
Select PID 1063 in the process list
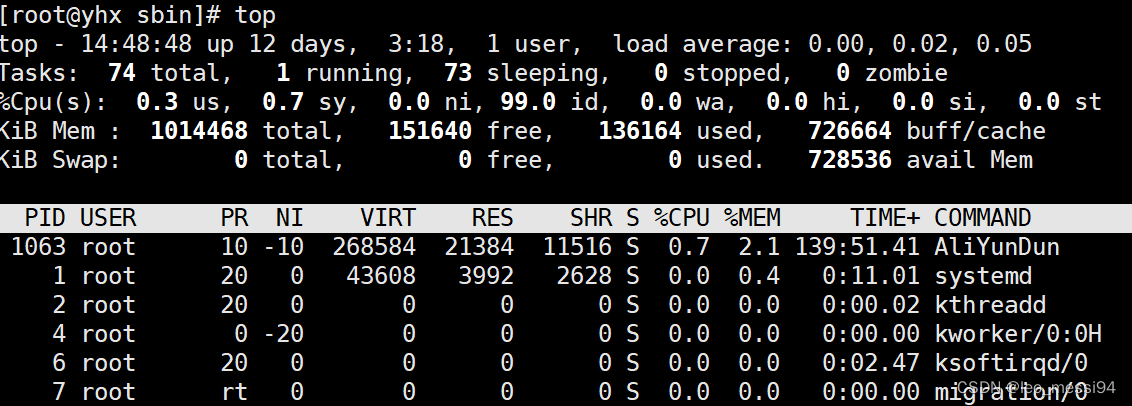click(x=38, y=247)
